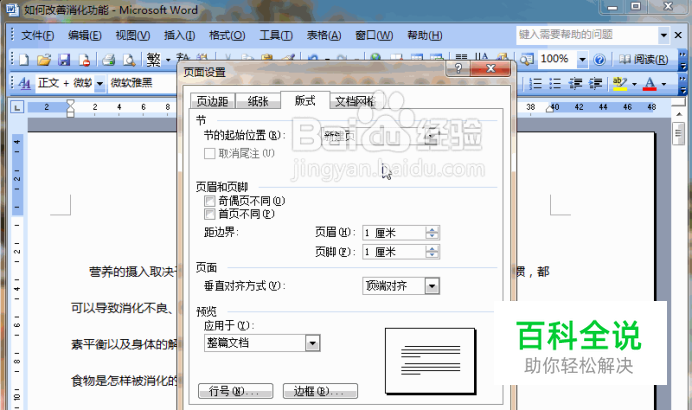The width and height of the screenshot is (692, 410).
Task: Open the style 正文 dropdown arrow
Action: pos(100,83)
